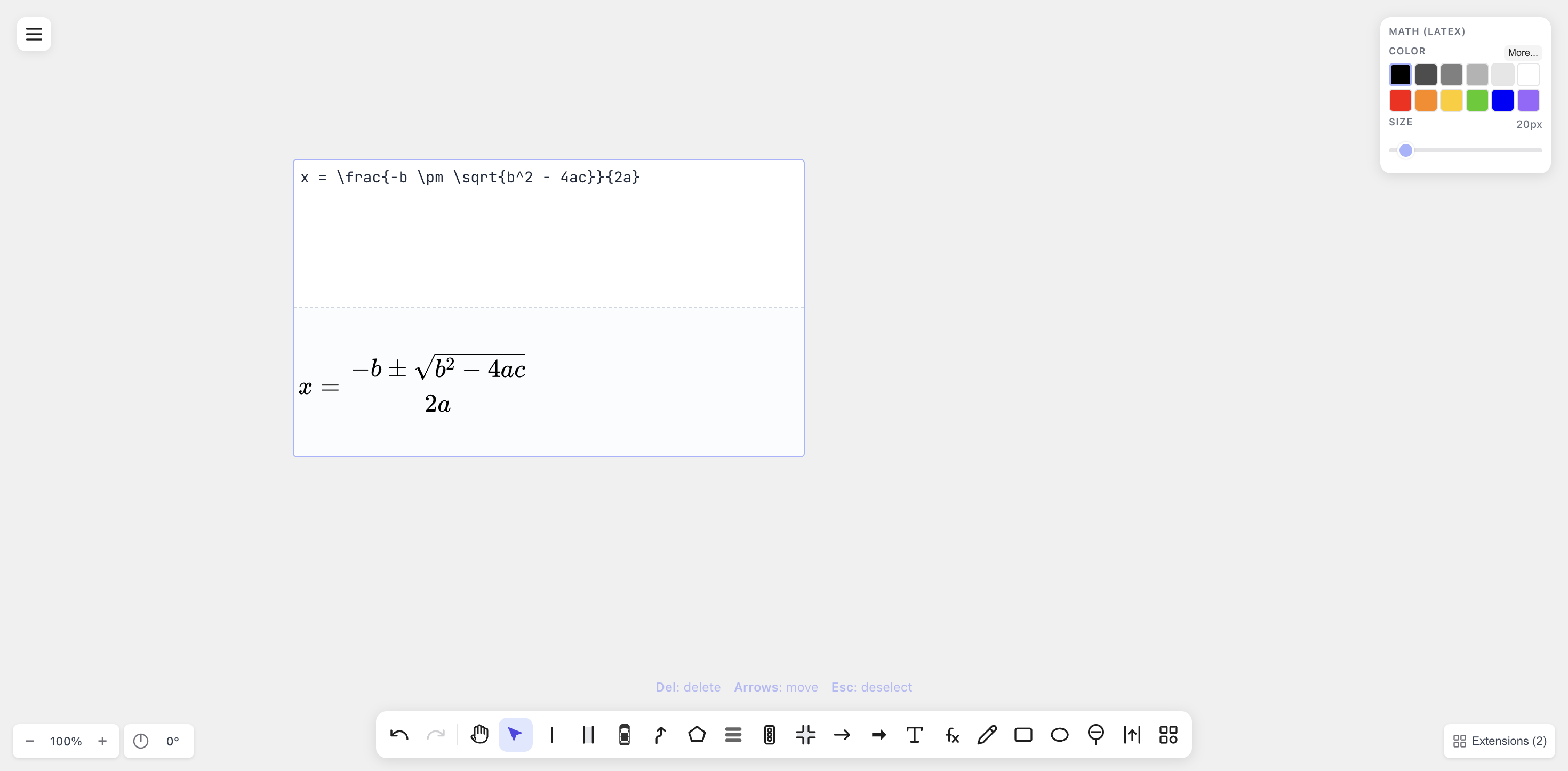Choose the light gray color swatch
The height and width of the screenshot is (771, 1568).
pos(1477,74)
